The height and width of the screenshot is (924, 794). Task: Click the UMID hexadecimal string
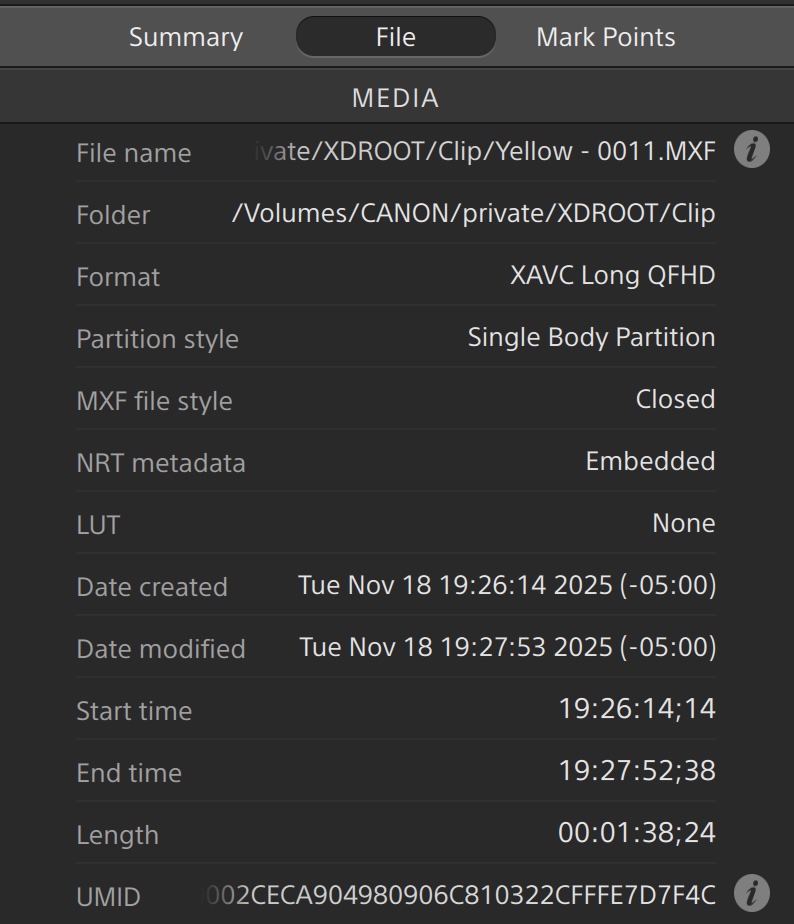pyautogui.click(x=461, y=895)
